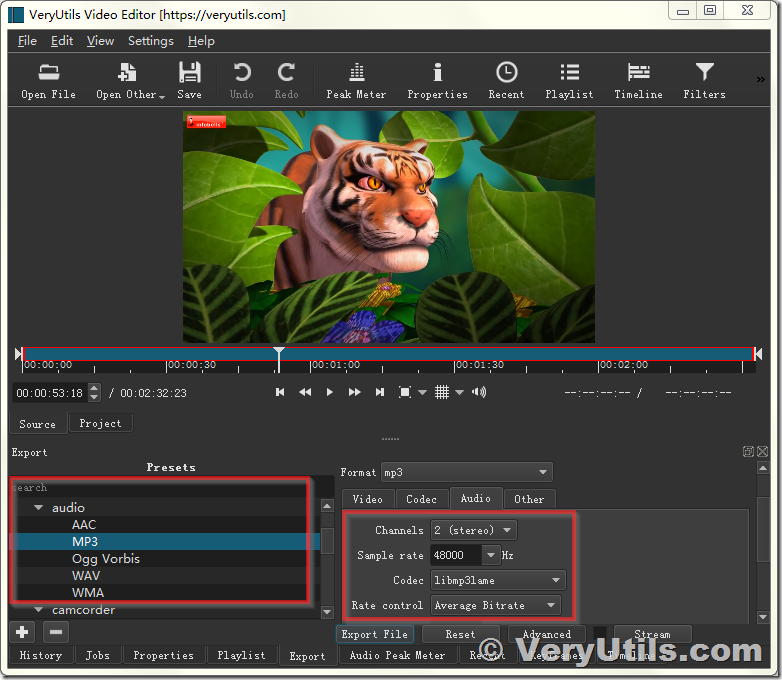Viewport: 782px width, 680px height.
Task: Skip to the start of the clip
Action: [280, 392]
